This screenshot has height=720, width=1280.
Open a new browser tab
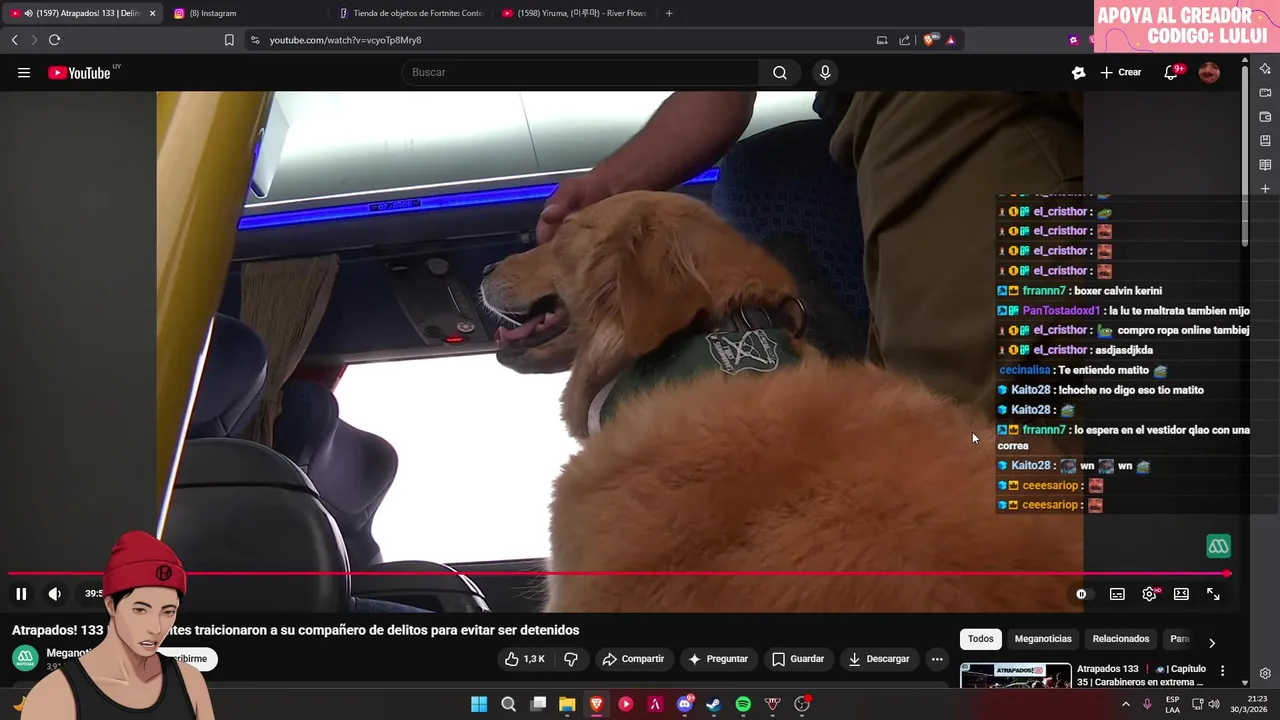click(x=669, y=13)
